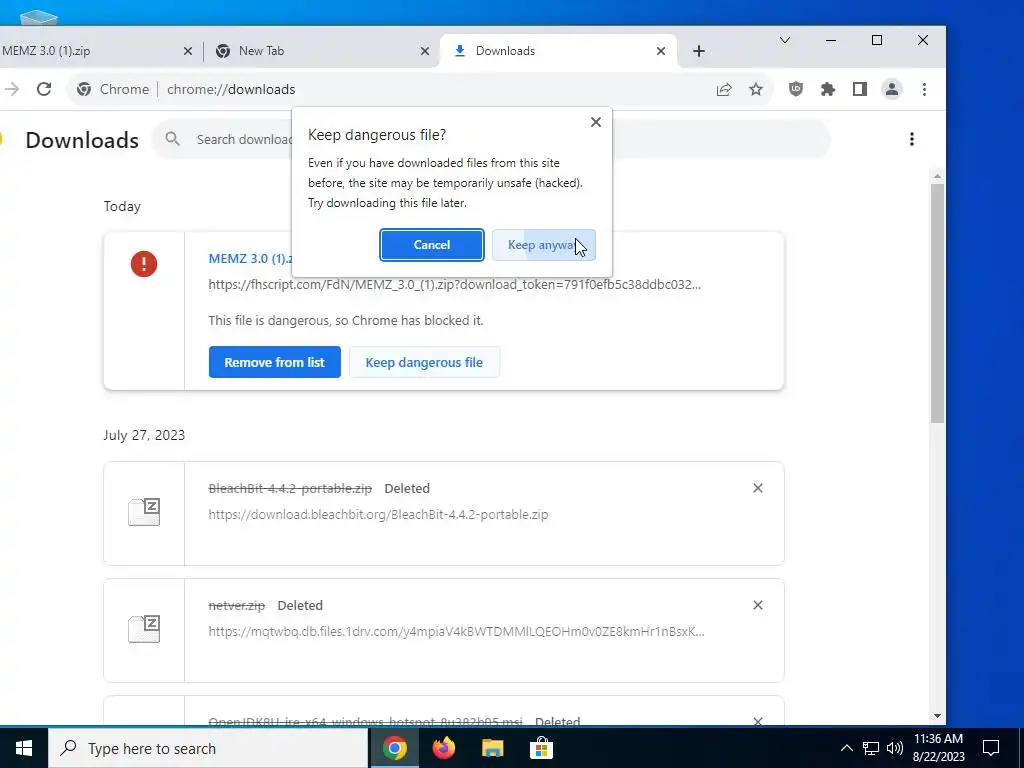Screen dimensions: 1024x768
Task: Open network status tray icon
Action: point(871,748)
